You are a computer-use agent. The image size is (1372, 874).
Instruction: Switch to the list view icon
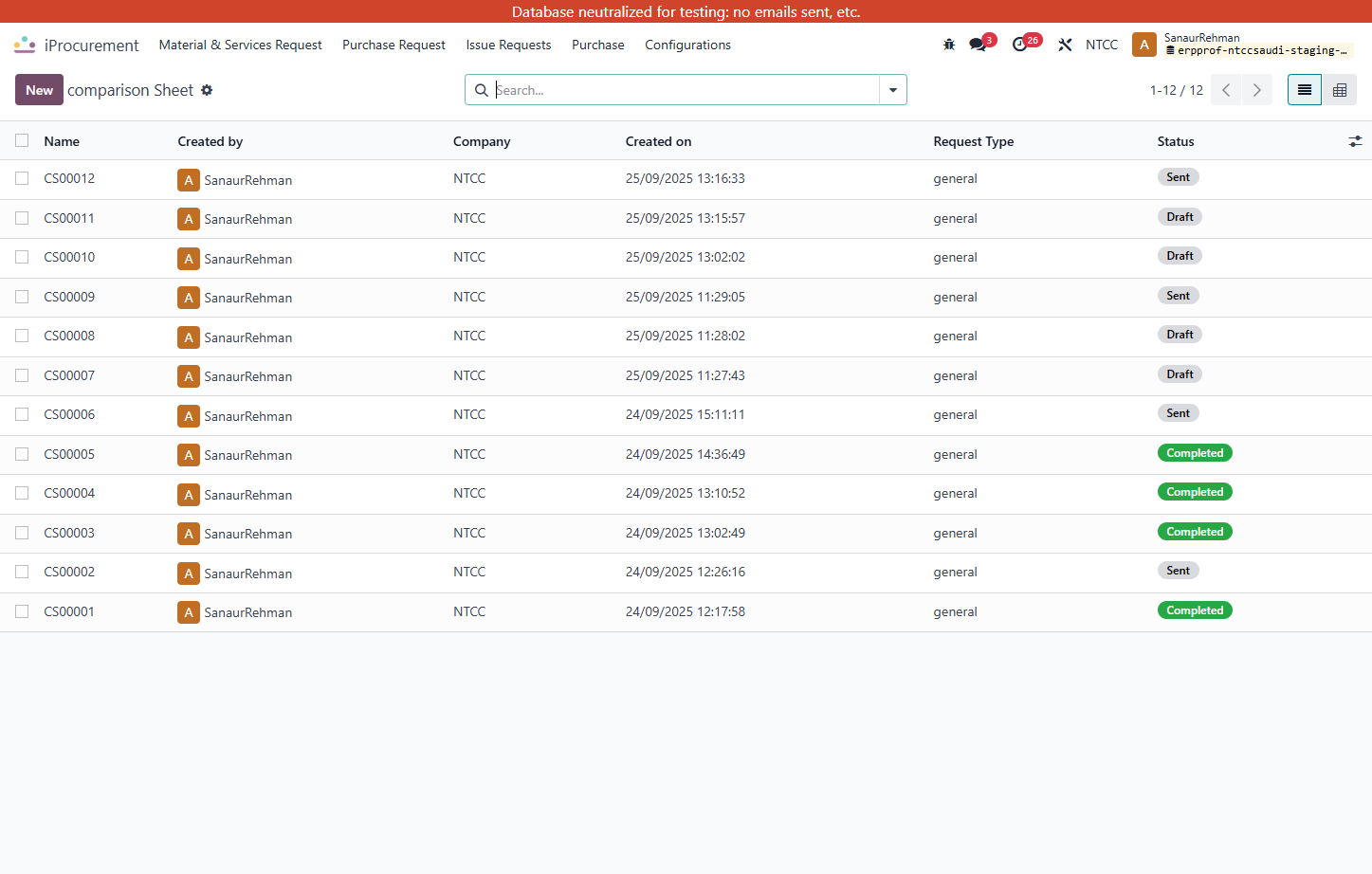1305,90
